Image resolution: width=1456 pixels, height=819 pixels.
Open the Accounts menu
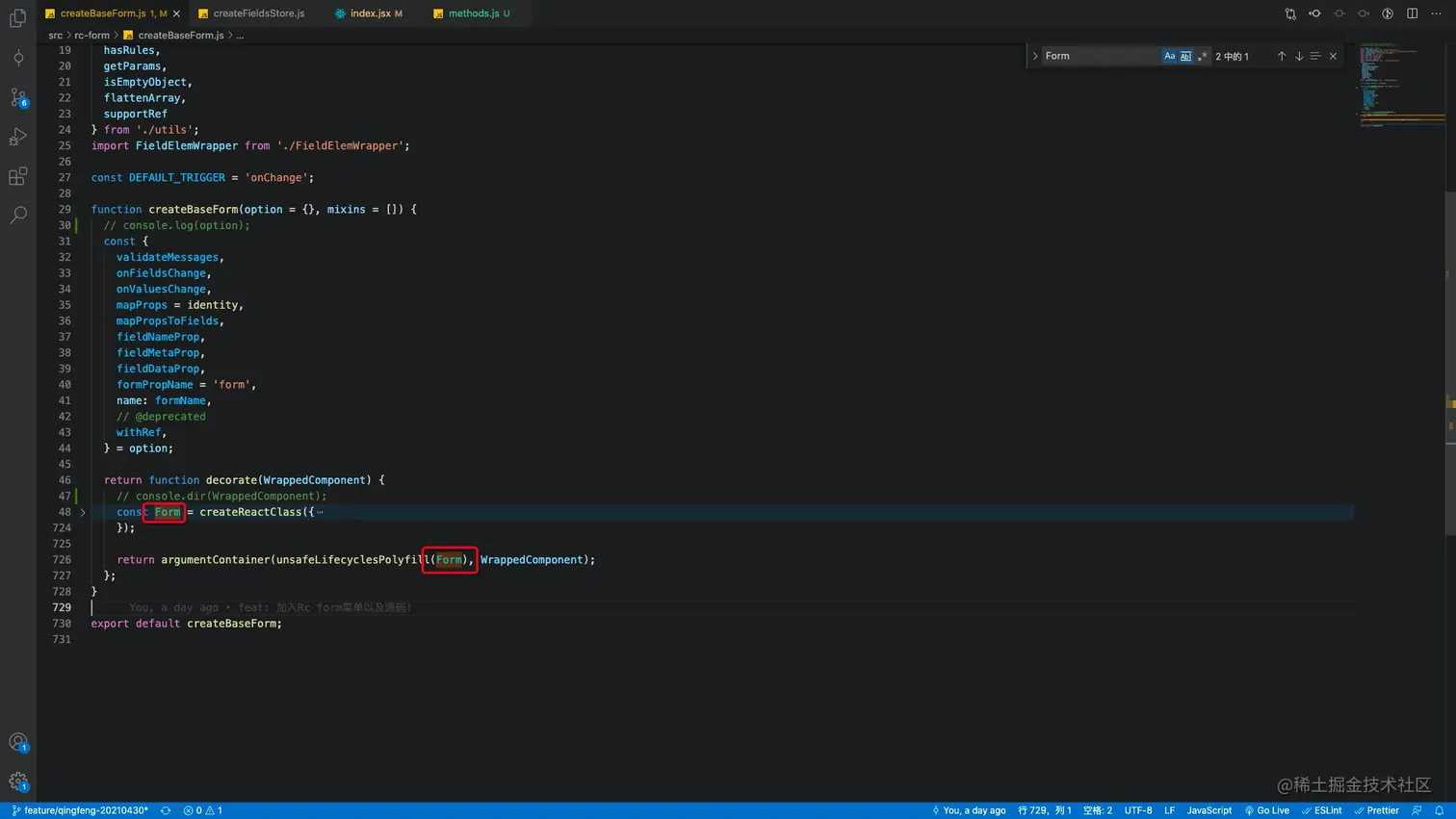click(x=17, y=742)
